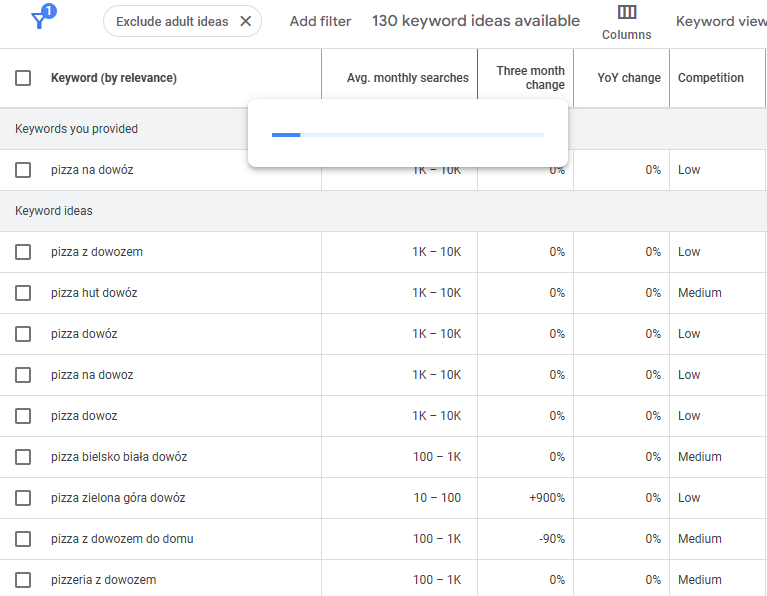
Task: Click the Exclude adult ideas chip
Action: coord(171,21)
